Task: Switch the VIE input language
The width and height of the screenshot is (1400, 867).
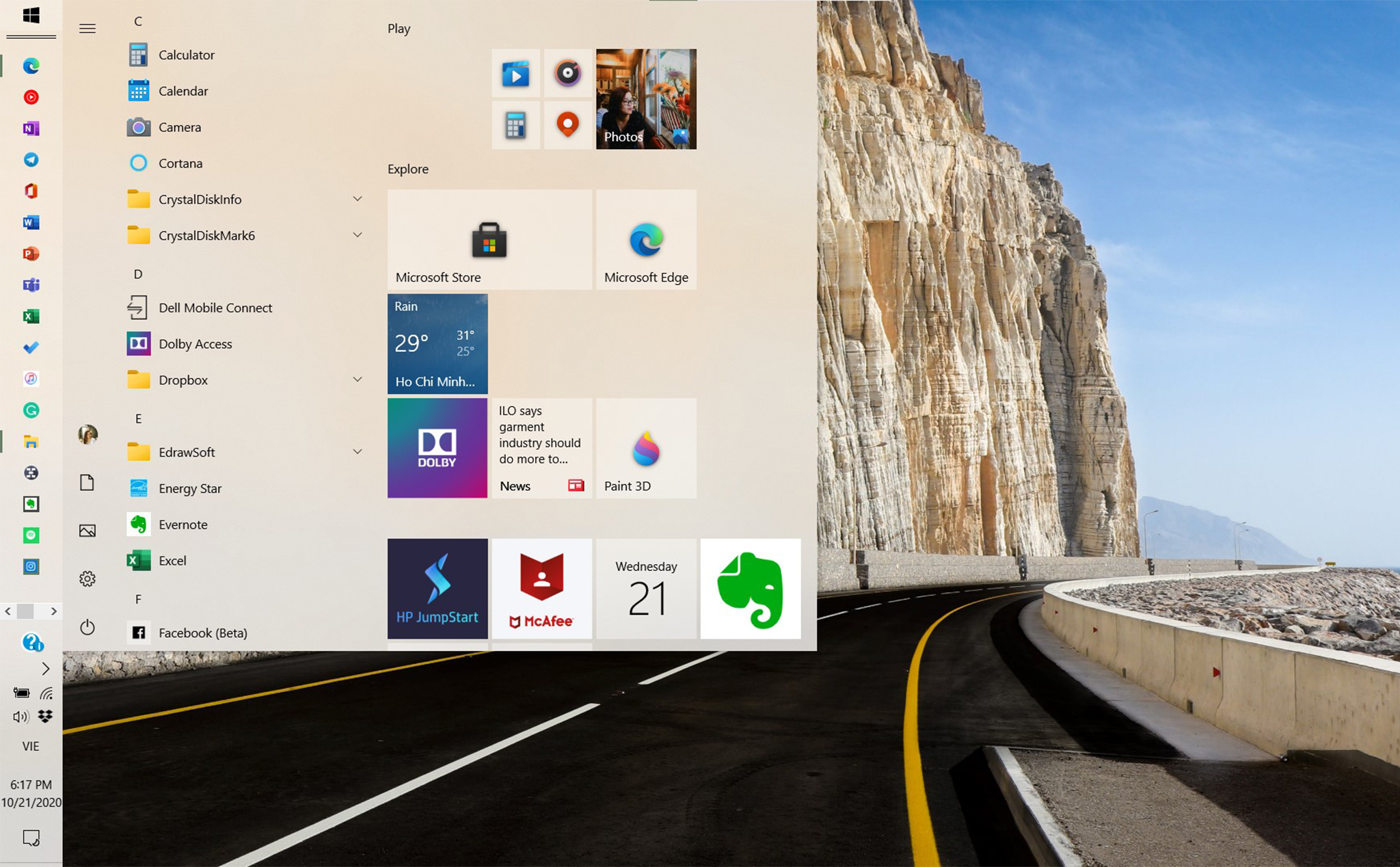Action: click(31, 746)
